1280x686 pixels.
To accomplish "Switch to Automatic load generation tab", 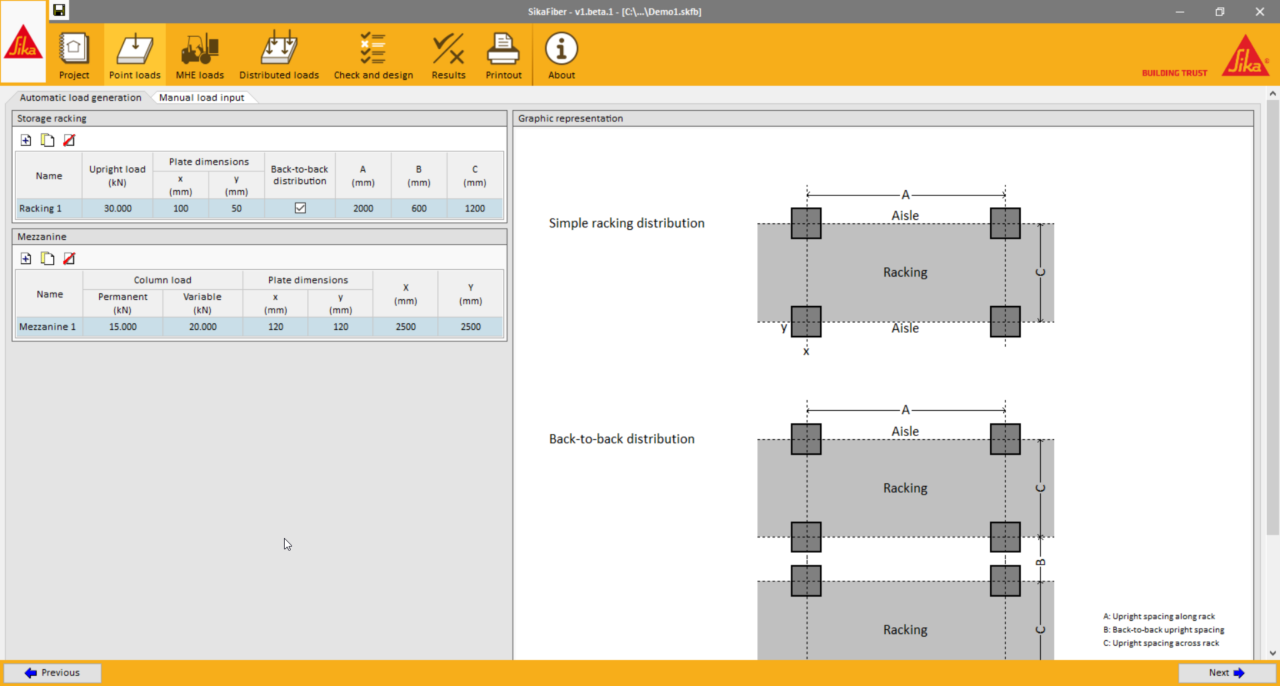I will 80,98.
